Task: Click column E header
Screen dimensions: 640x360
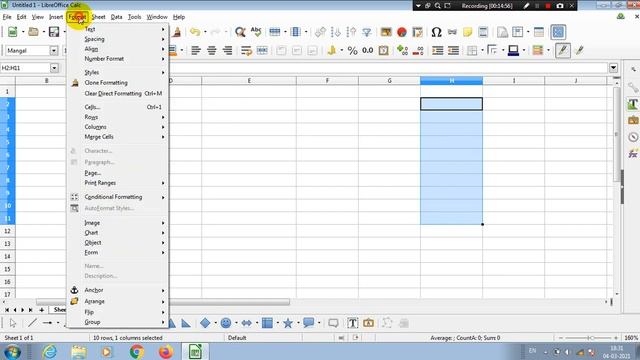Action: pyautogui.click(x=249, y=81)
